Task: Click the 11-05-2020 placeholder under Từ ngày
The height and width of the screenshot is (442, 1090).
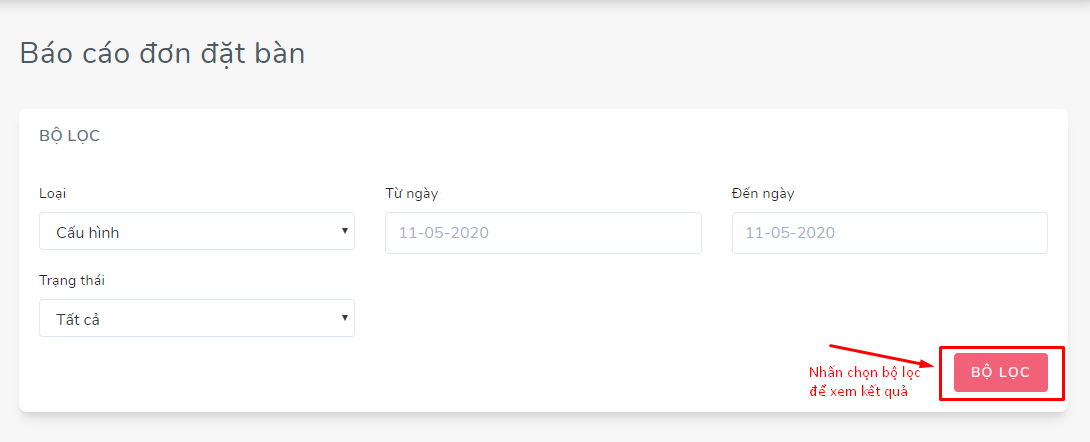Action: [444, 233]
